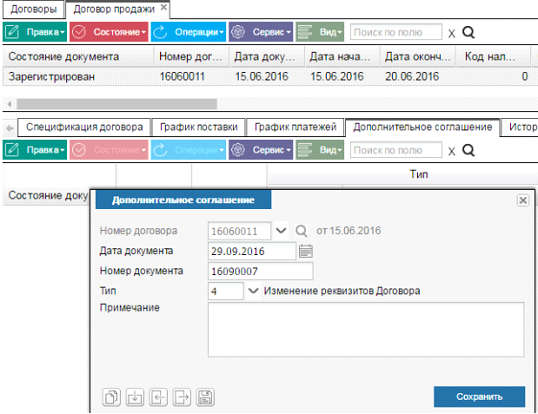Screen dimensions: 538x414
Task: Click the download-arrow icon in dialog footer
Action: pos(135,397)
